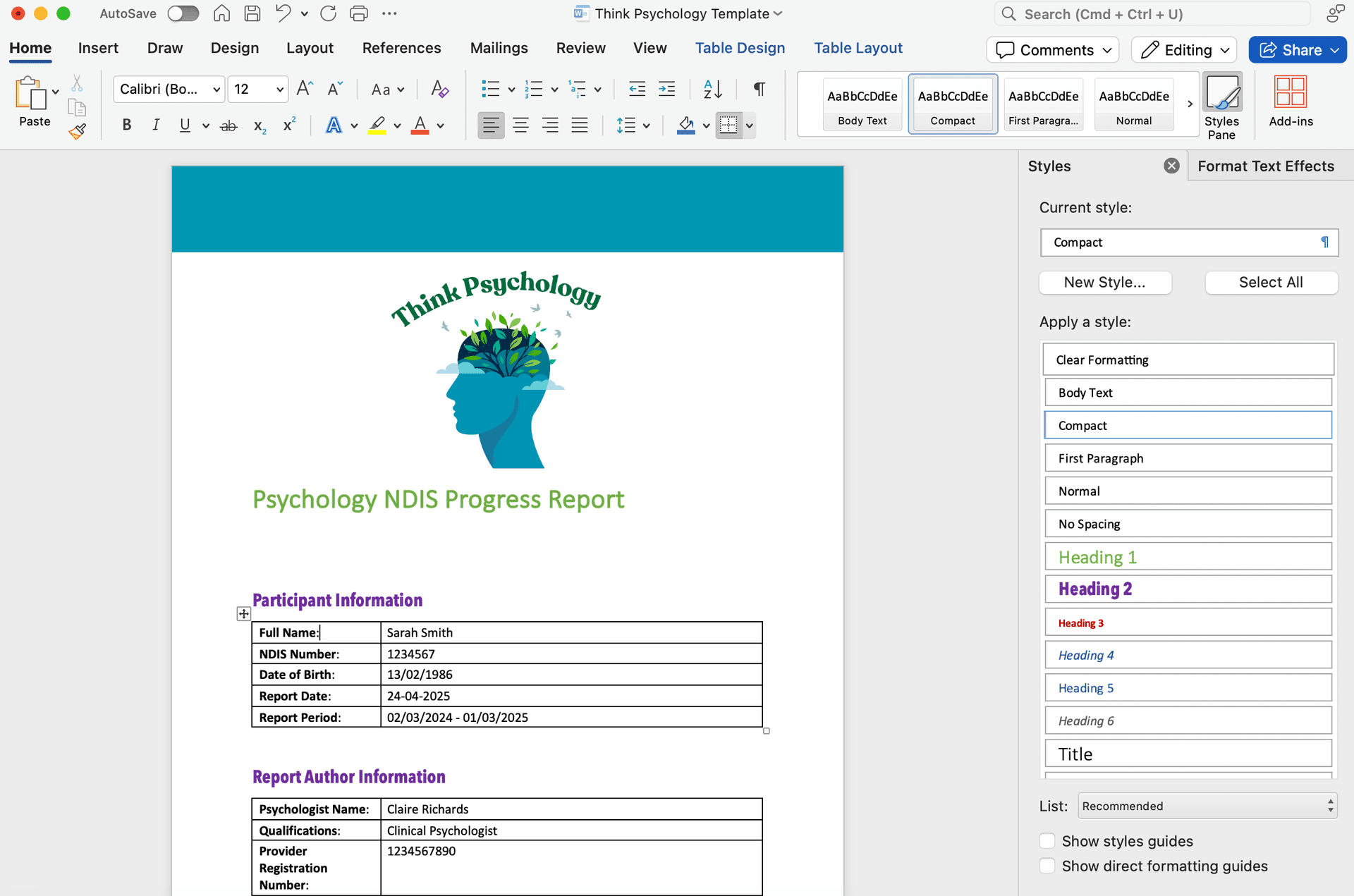Viewport: 1354px width, 896px height.
Task: Apply strikethrough formatting
Action: [x=227, y=125]
